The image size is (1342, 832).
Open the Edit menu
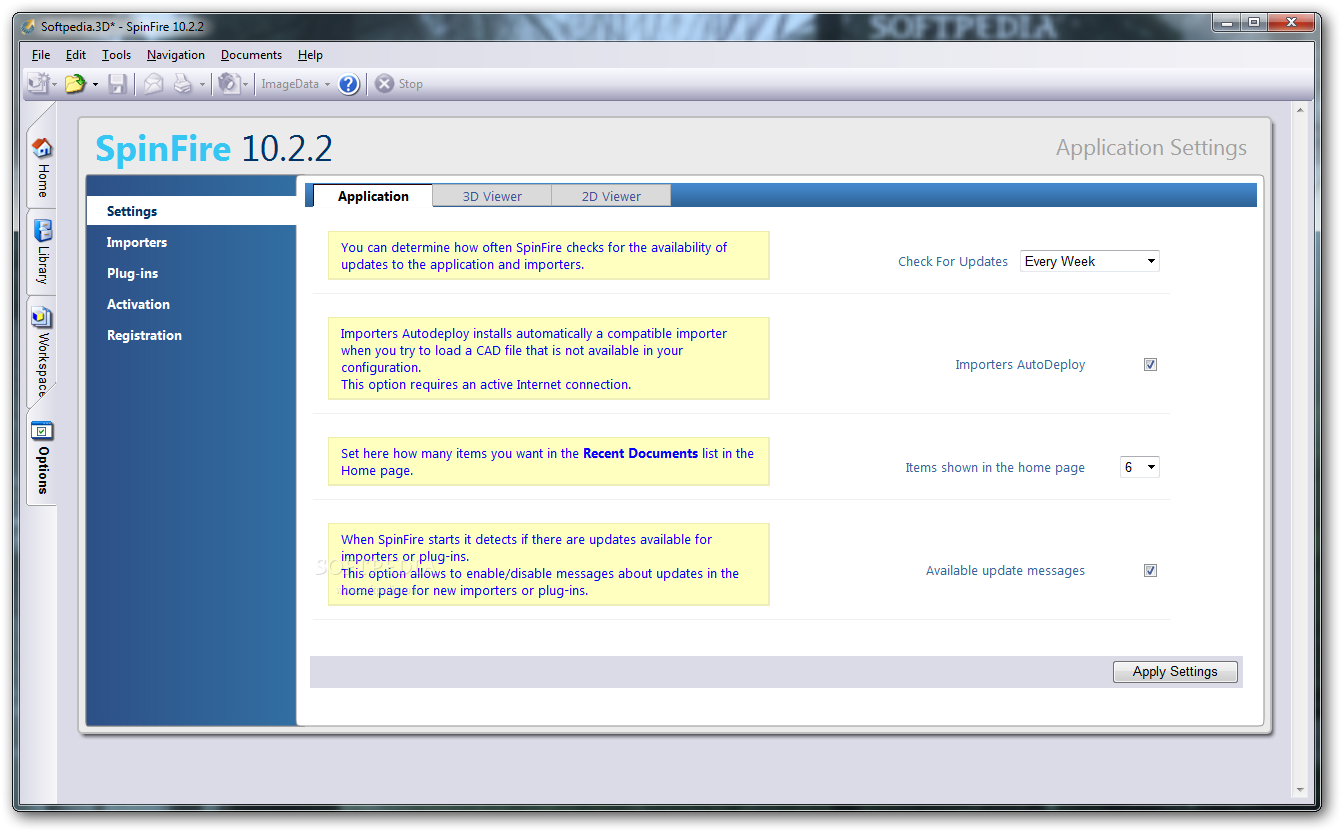coord(76,55)
